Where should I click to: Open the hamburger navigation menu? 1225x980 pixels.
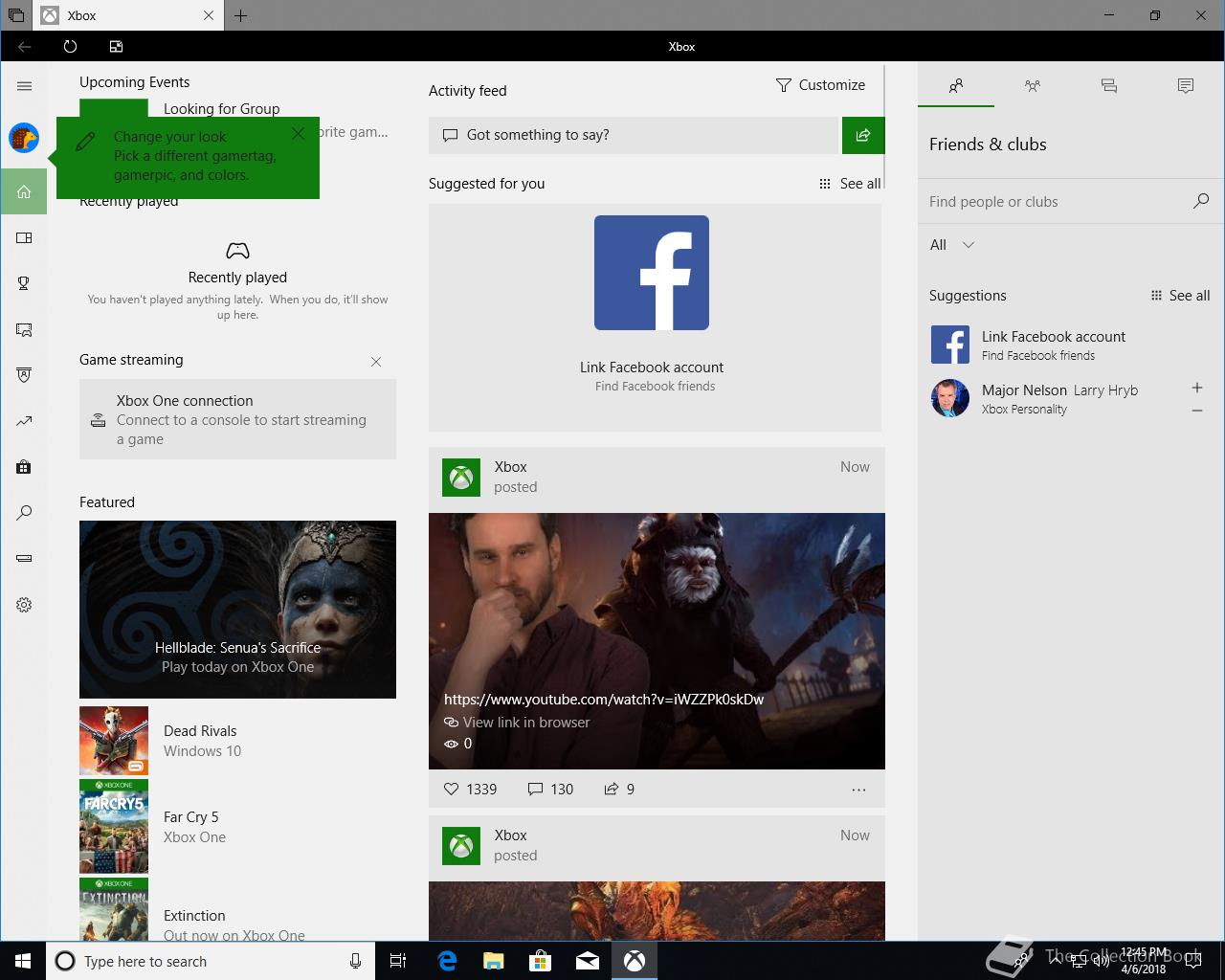pyautogui.click(x=24, y=86)
